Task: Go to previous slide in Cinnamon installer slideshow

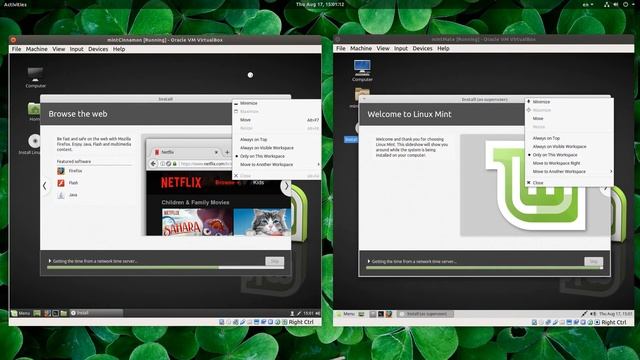Action: 44,186
